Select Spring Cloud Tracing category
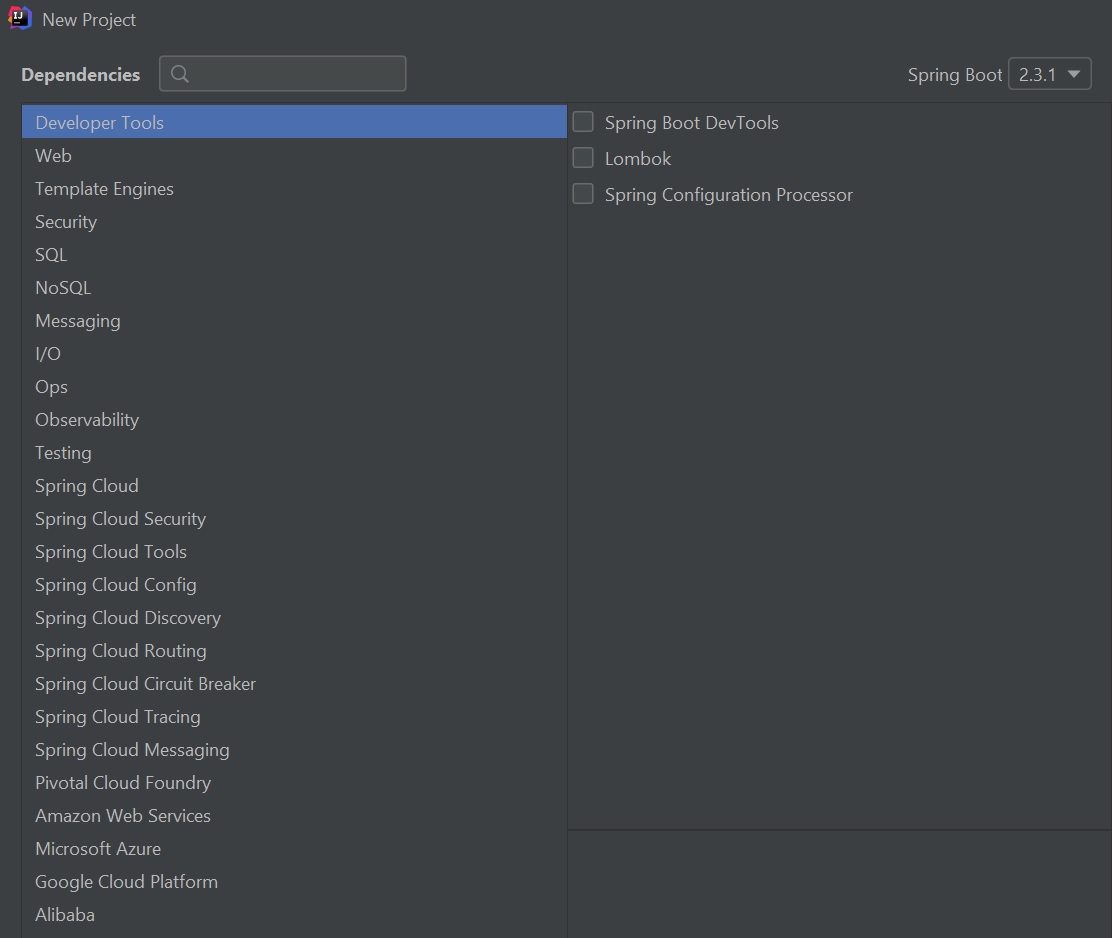The height and width of the screenshot is (938, 1112). pyautogui.click(x=294, y=717)
